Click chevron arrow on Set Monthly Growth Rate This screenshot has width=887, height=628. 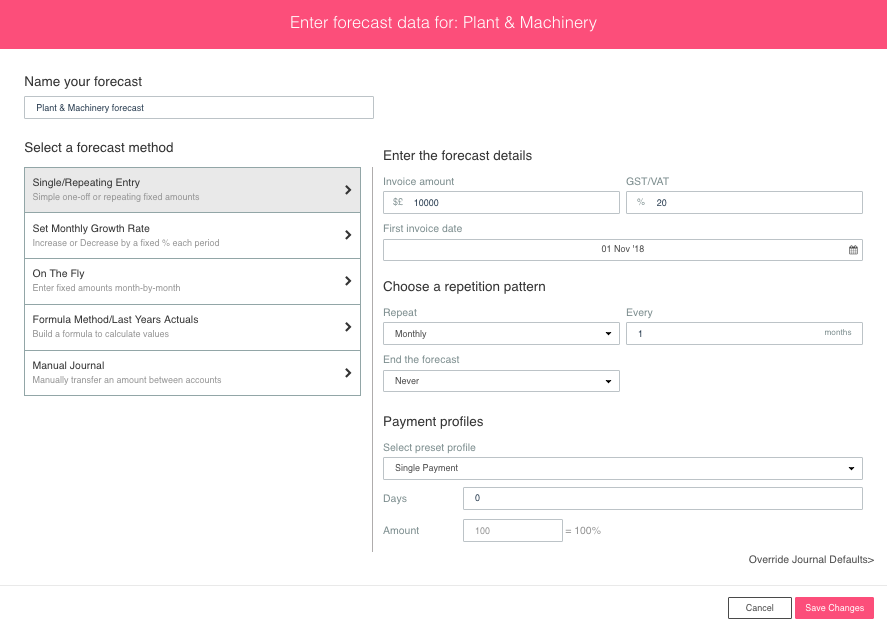coord(348,235)
